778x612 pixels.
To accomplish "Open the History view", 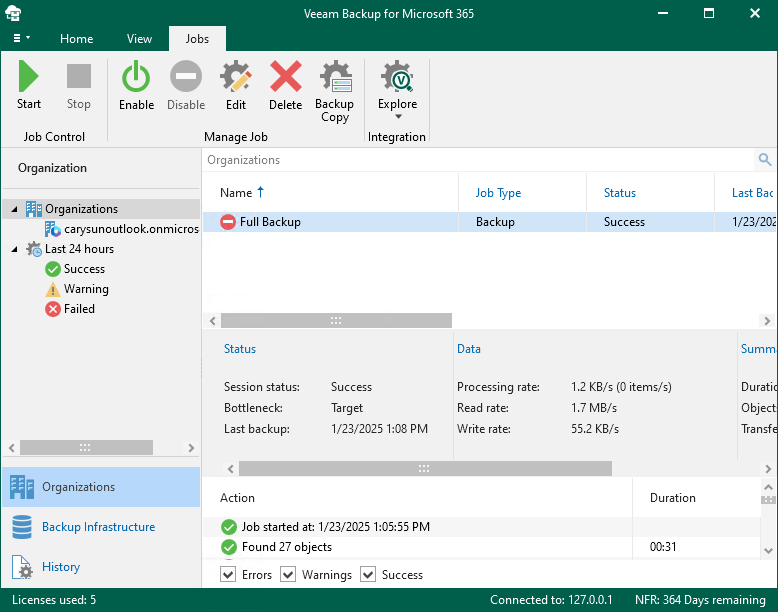I will pos(60,567).
